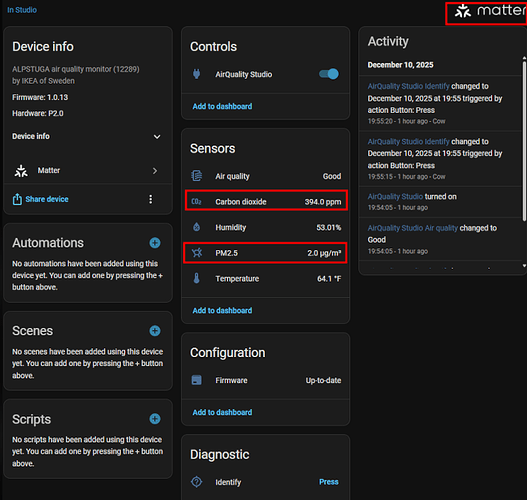Click the Activity scrollbar down arrow
527x500 pixels.
point(524,265)
